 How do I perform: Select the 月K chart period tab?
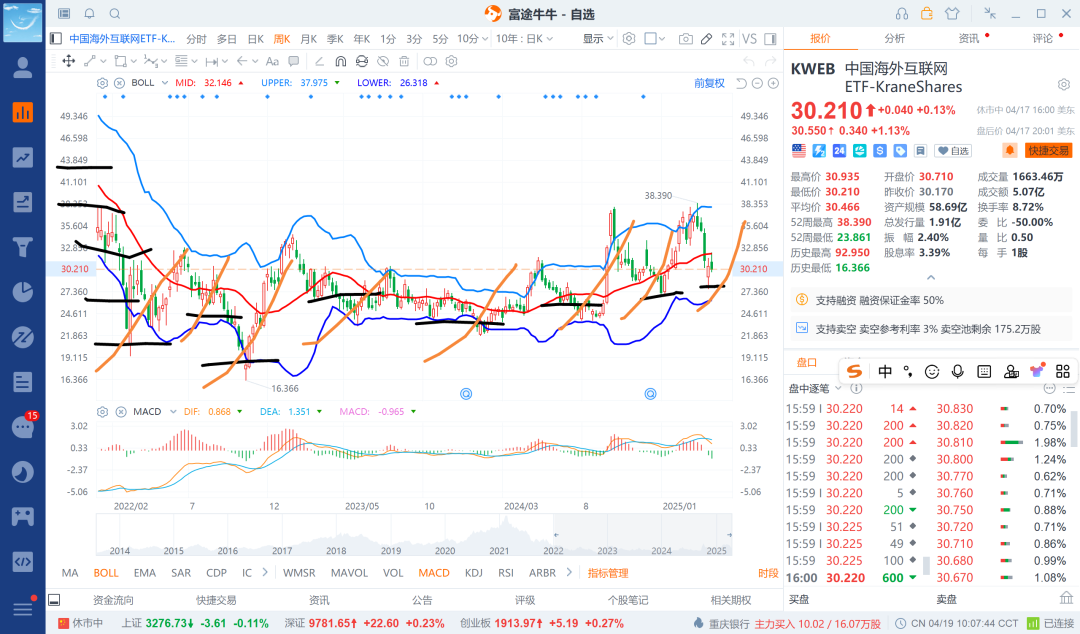(308, 39)
